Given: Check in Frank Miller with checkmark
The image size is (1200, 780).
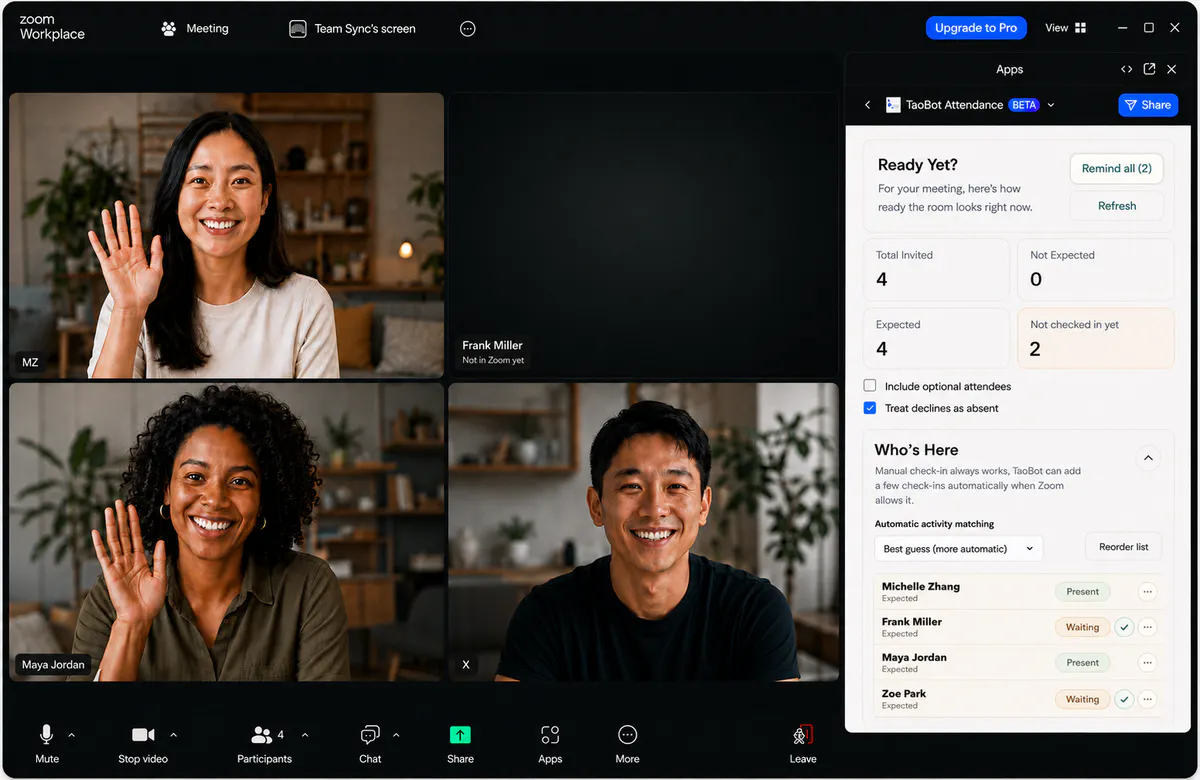Looking at the screenshot, I should (x=1124, y=628).
